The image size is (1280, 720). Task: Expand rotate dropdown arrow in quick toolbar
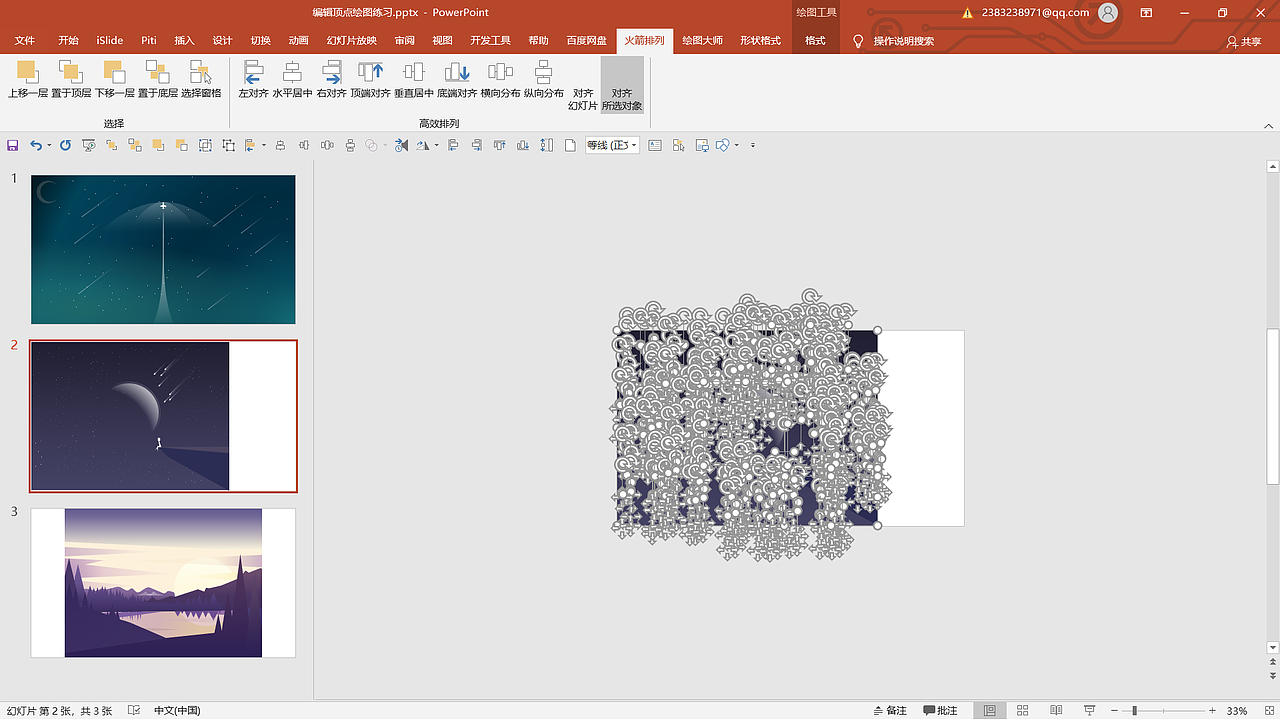tap(436, 145)
